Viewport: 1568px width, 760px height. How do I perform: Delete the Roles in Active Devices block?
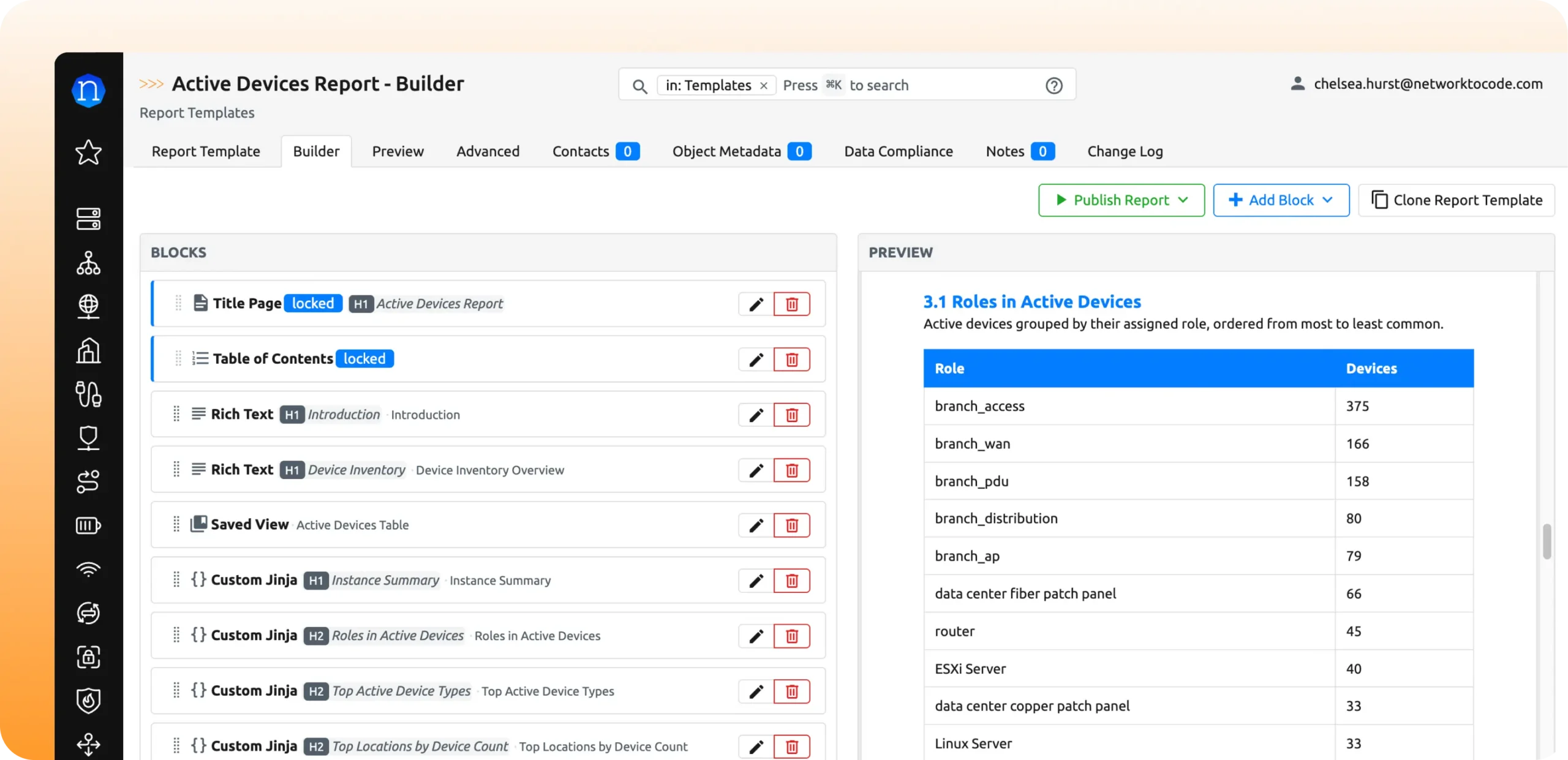792,636
